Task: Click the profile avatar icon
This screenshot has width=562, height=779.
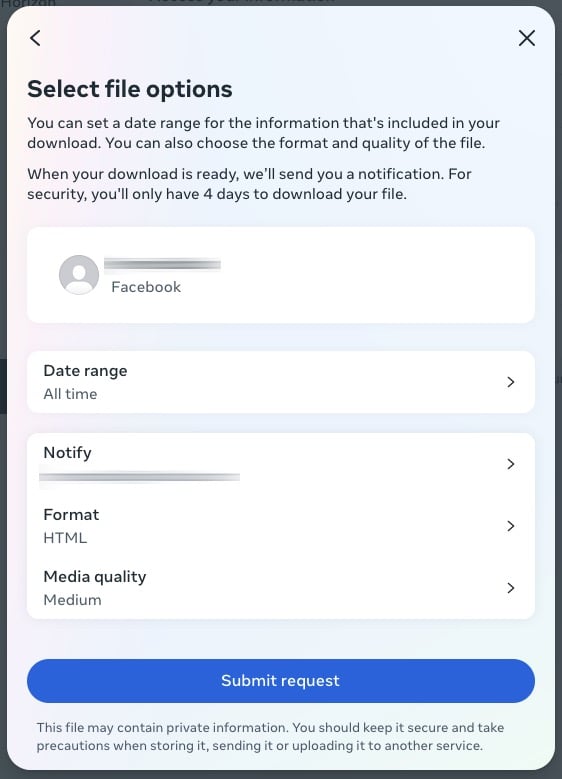Action: pyautogui.click(x=79, y=275)
